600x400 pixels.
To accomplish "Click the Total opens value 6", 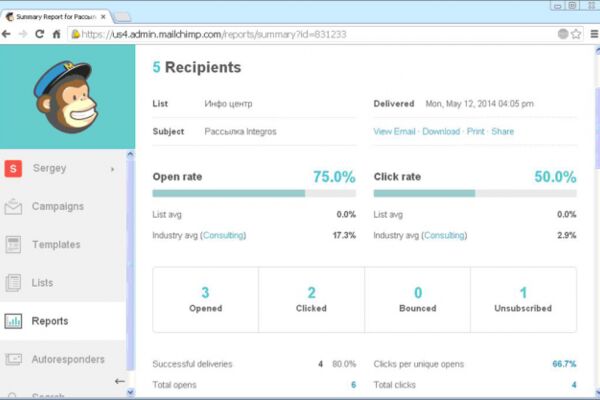I will pyautogui.click(x=353, y=385).
